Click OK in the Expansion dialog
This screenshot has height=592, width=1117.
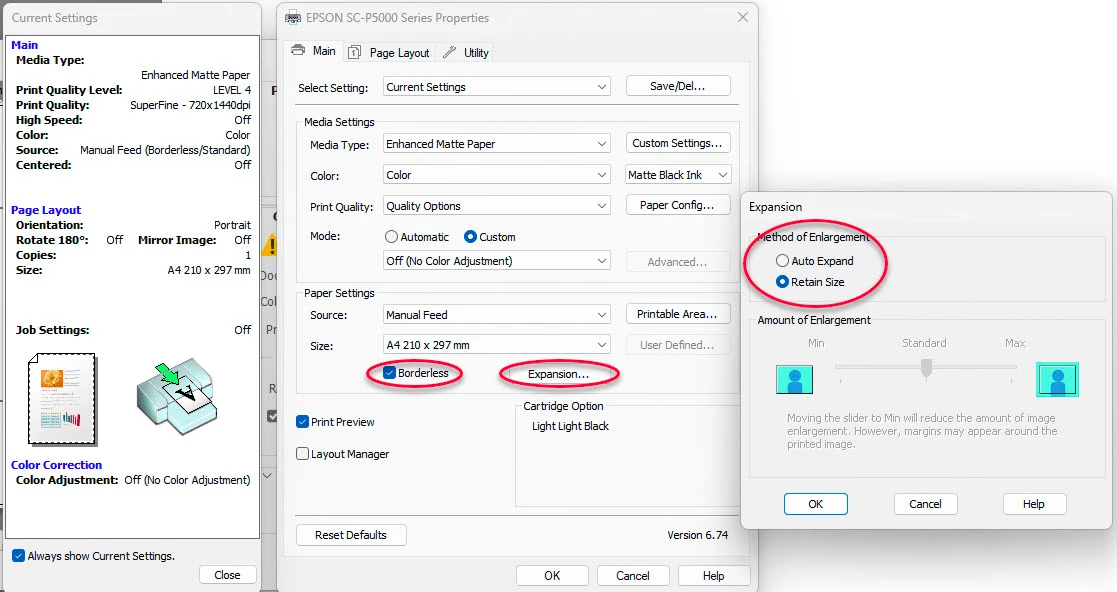point(816,504)
